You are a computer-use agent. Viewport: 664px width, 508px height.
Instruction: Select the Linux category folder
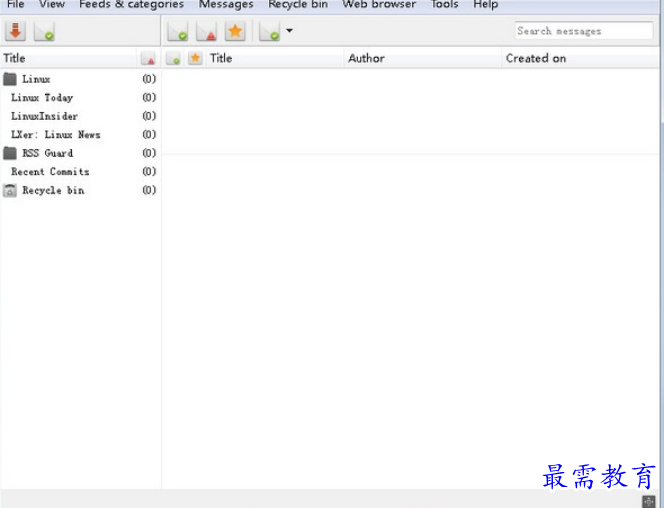80,79
